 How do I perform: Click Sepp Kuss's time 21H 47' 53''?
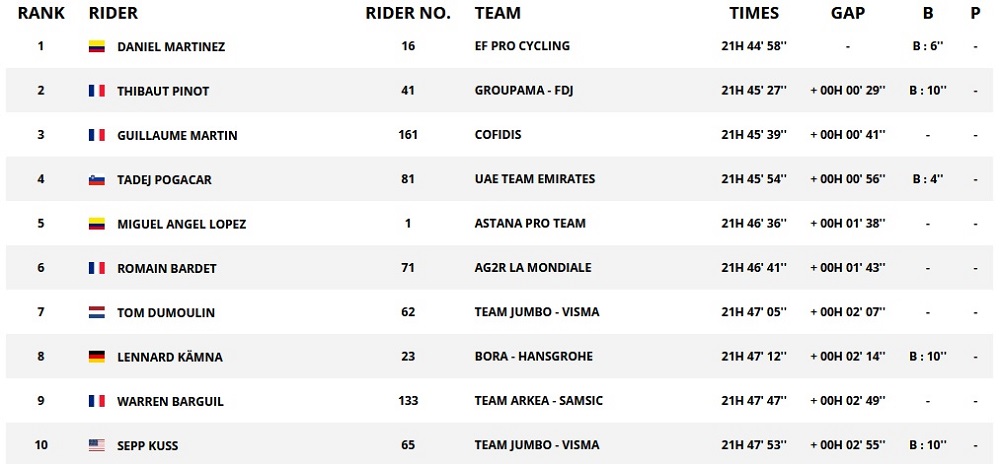[754, 445]
